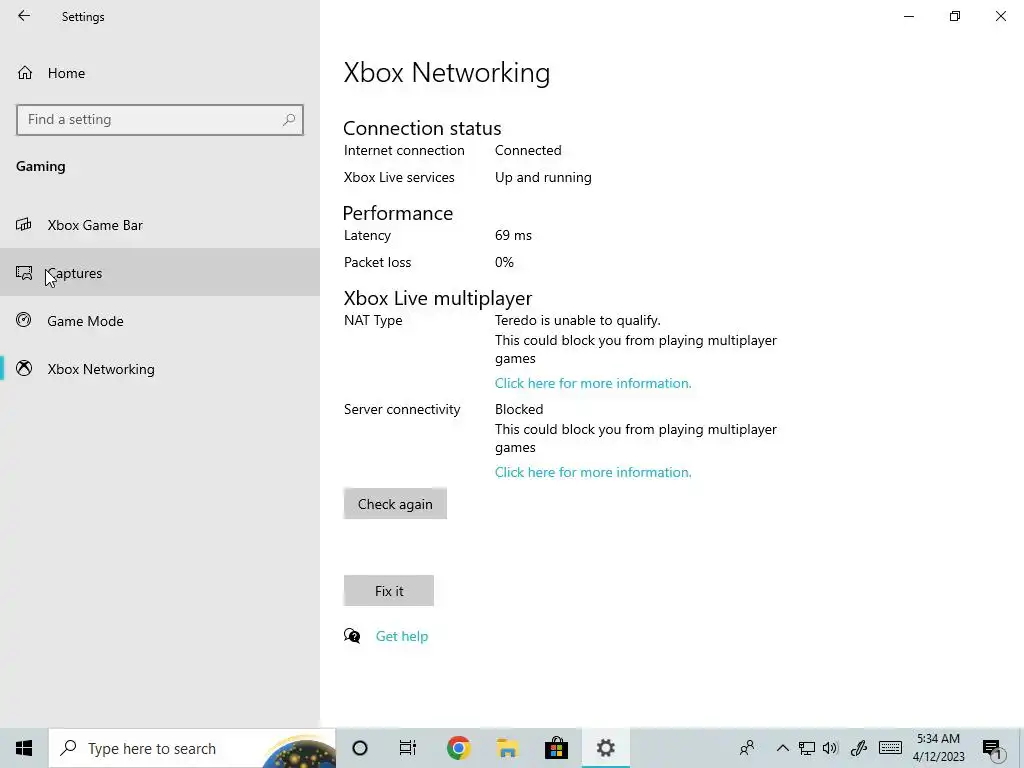Click the Xbox Networking page heading
Viewport: 1024px width, 768px height.
pyautogui.click(x=447, y=72)
